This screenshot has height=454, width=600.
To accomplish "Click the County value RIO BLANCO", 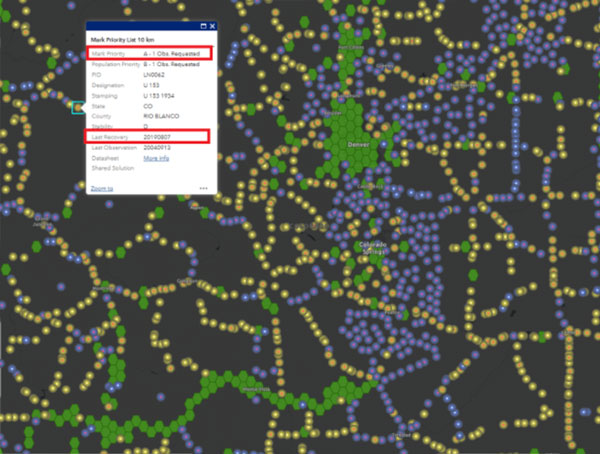I will tap(160, 116).
